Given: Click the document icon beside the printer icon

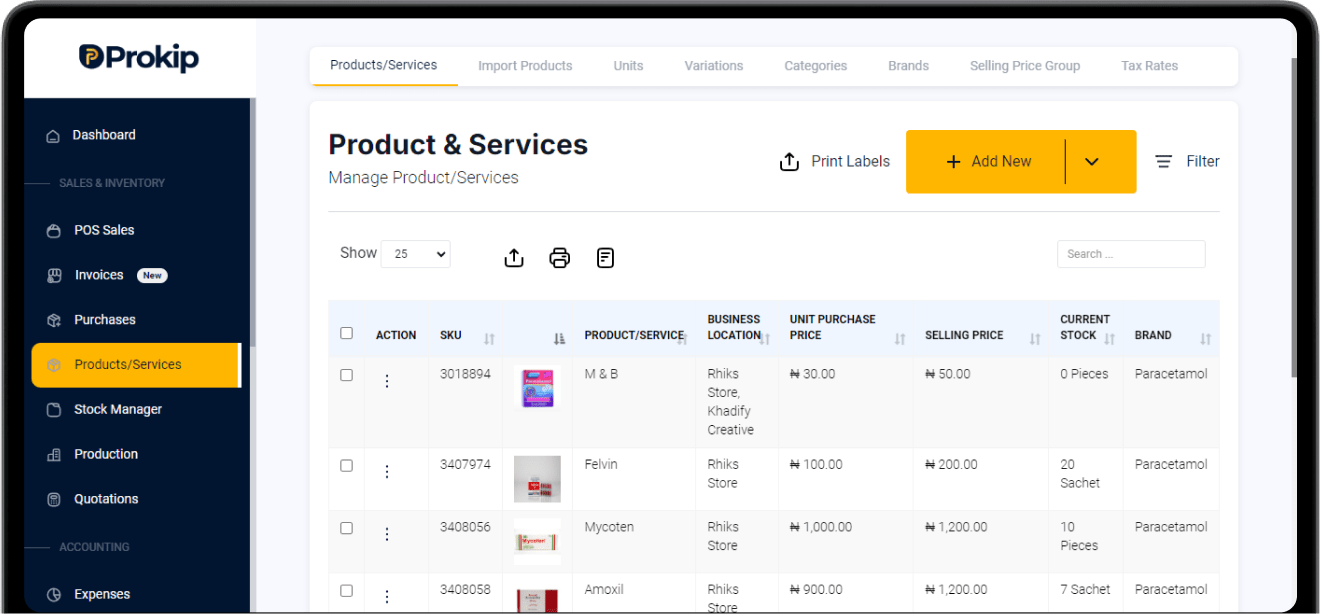Looking at the screenshot, I should point(605,258).
